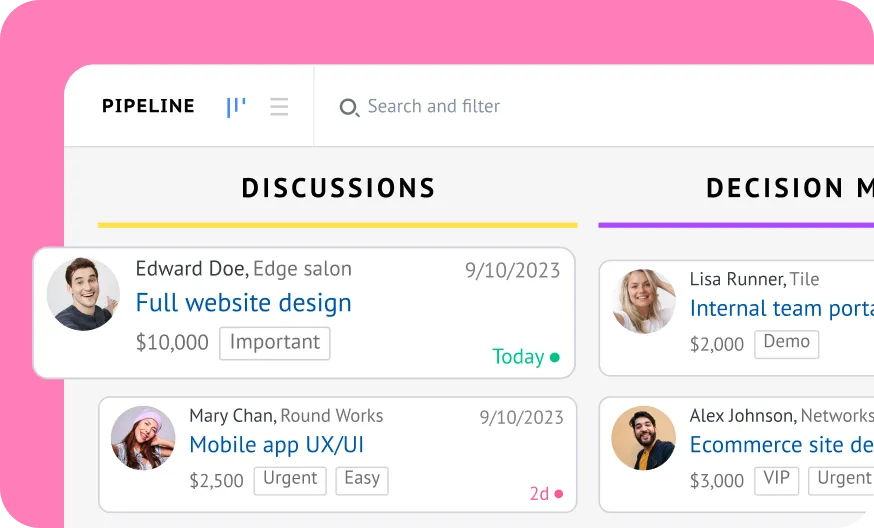Click the Easy tag on Mary's lead
Screen dimensions: 874x528
362,479
